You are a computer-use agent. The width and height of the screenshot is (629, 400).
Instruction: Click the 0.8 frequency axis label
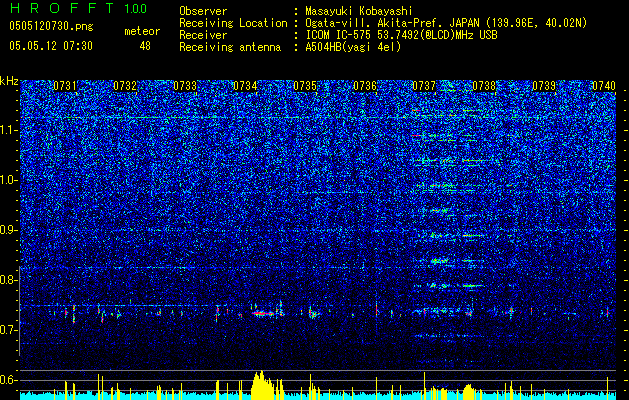(9, 280)
